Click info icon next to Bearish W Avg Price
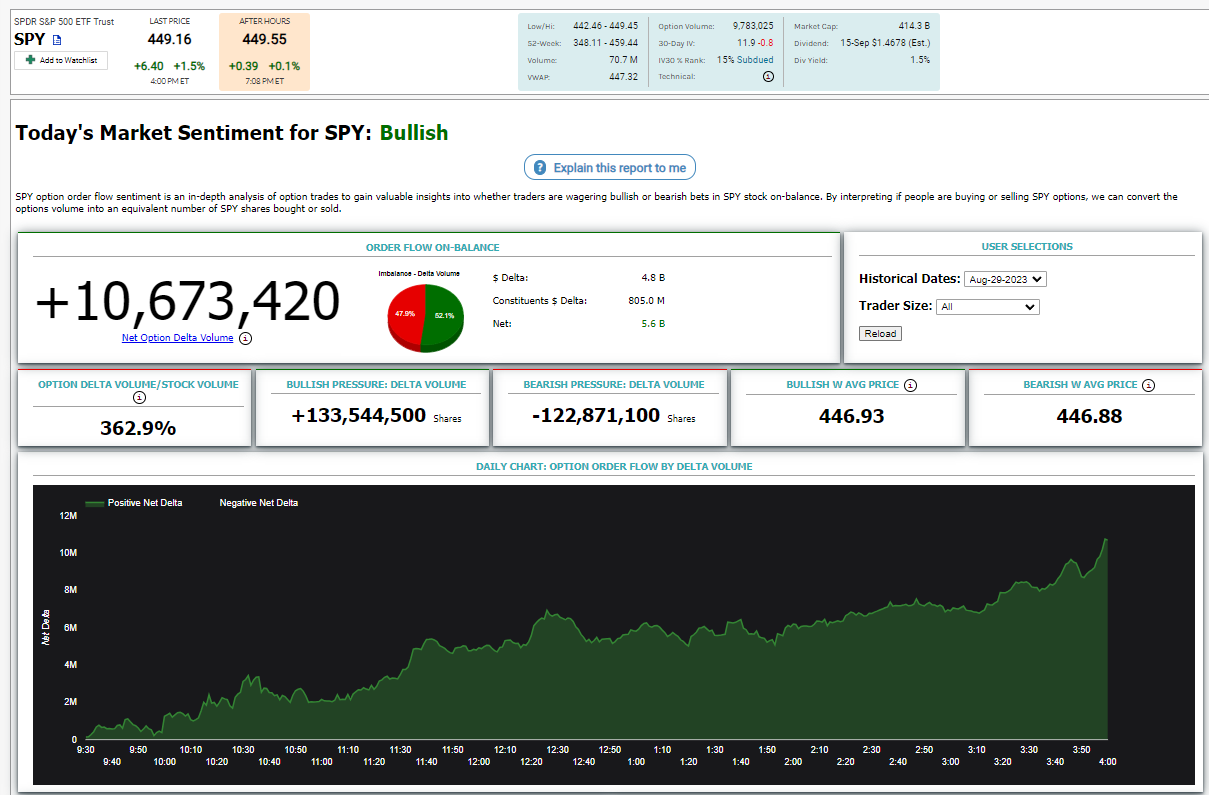Image resolution: width=1209 pixels, height=795 pixels. coord(1148,385)
